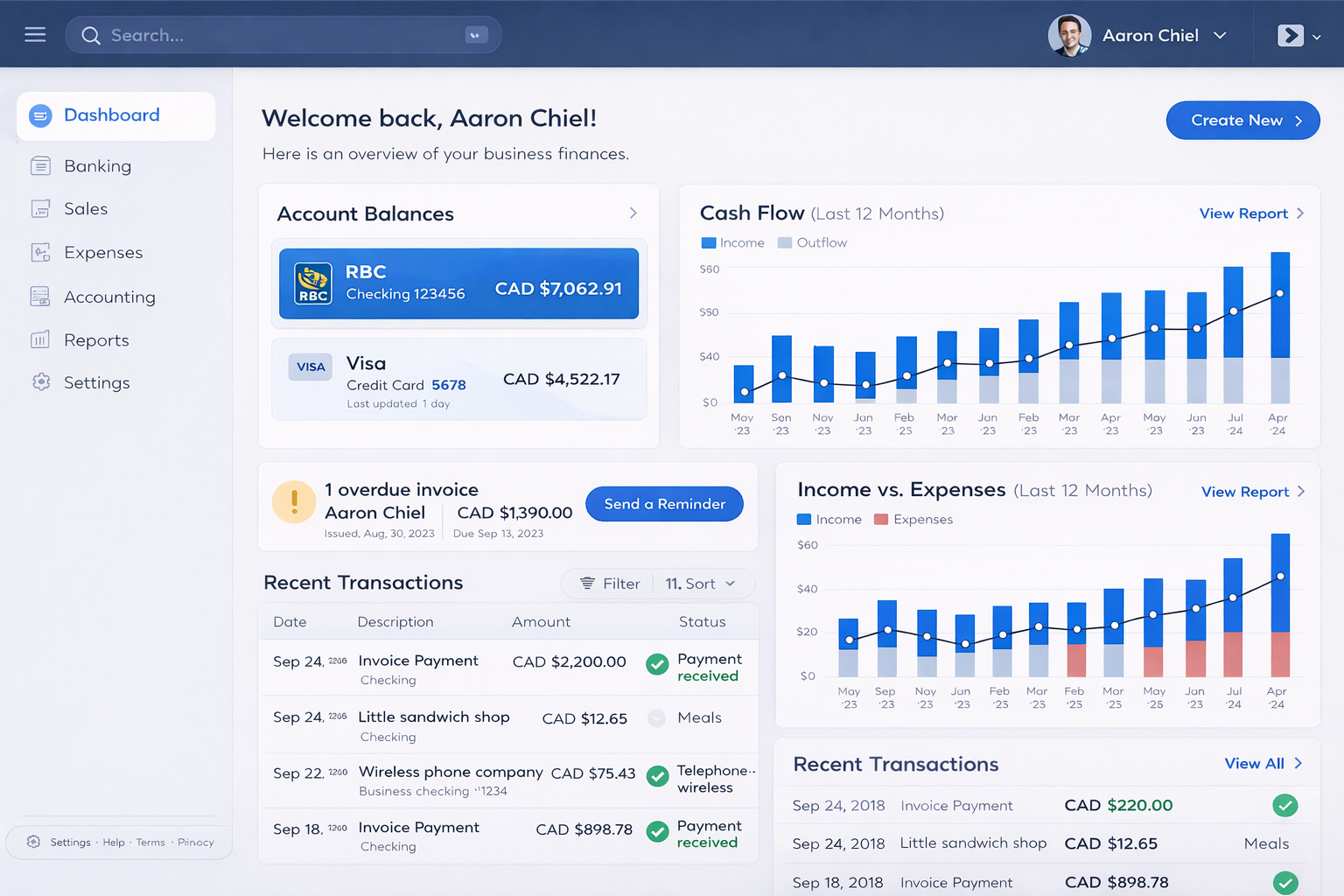Click the Send a Reminder button
1344x896 pixels.
tap(664, 504)
